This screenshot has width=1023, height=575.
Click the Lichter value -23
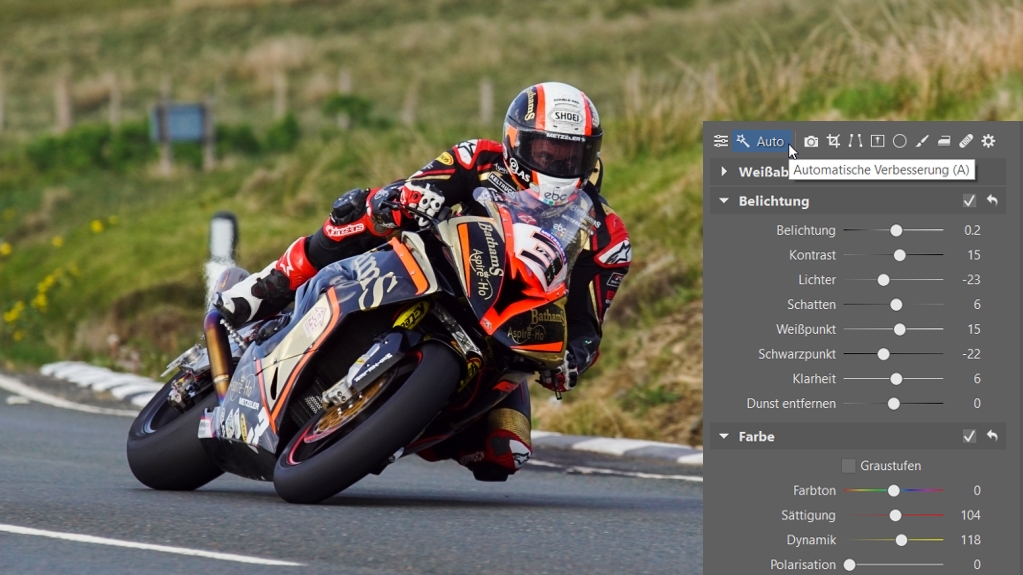click(x=971, y=280)
